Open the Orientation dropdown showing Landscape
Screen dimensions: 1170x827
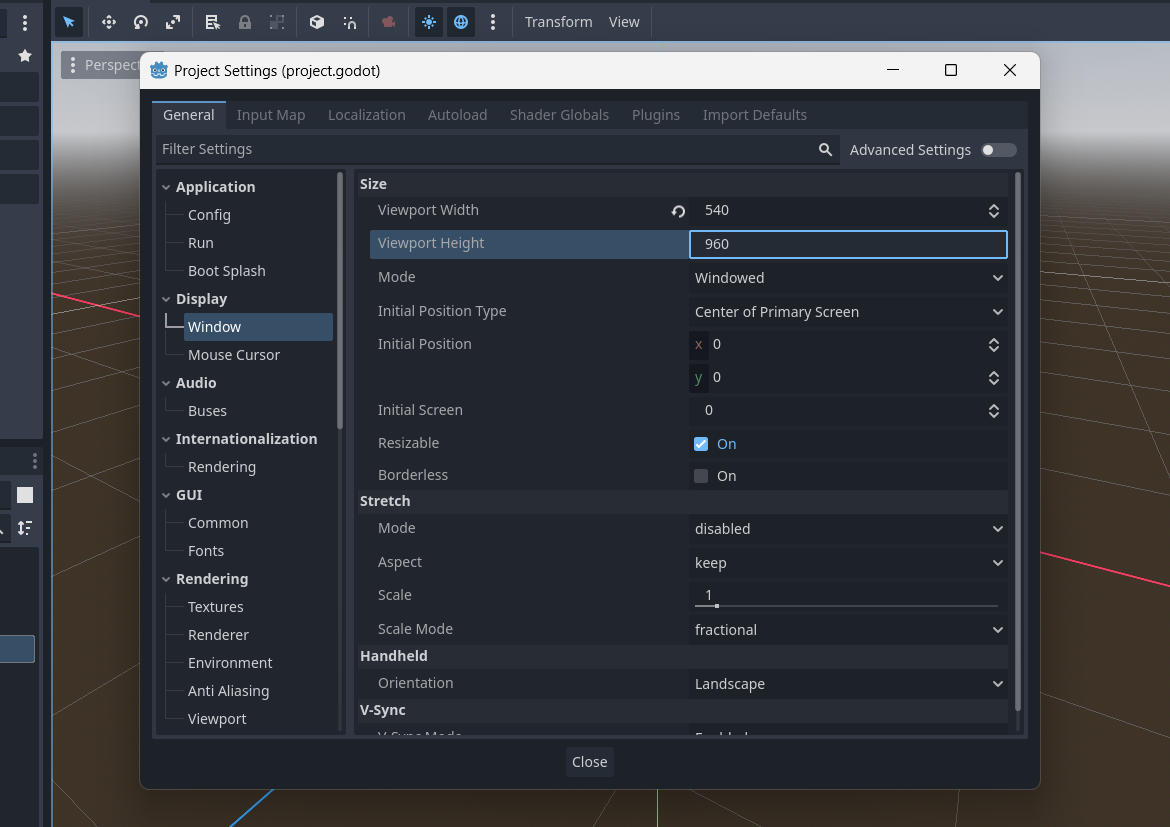848,684
